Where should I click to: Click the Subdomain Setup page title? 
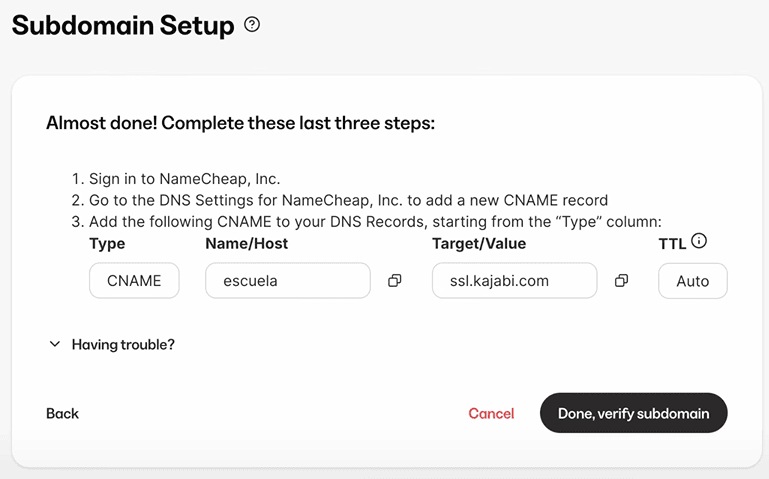tap(123, 26)
